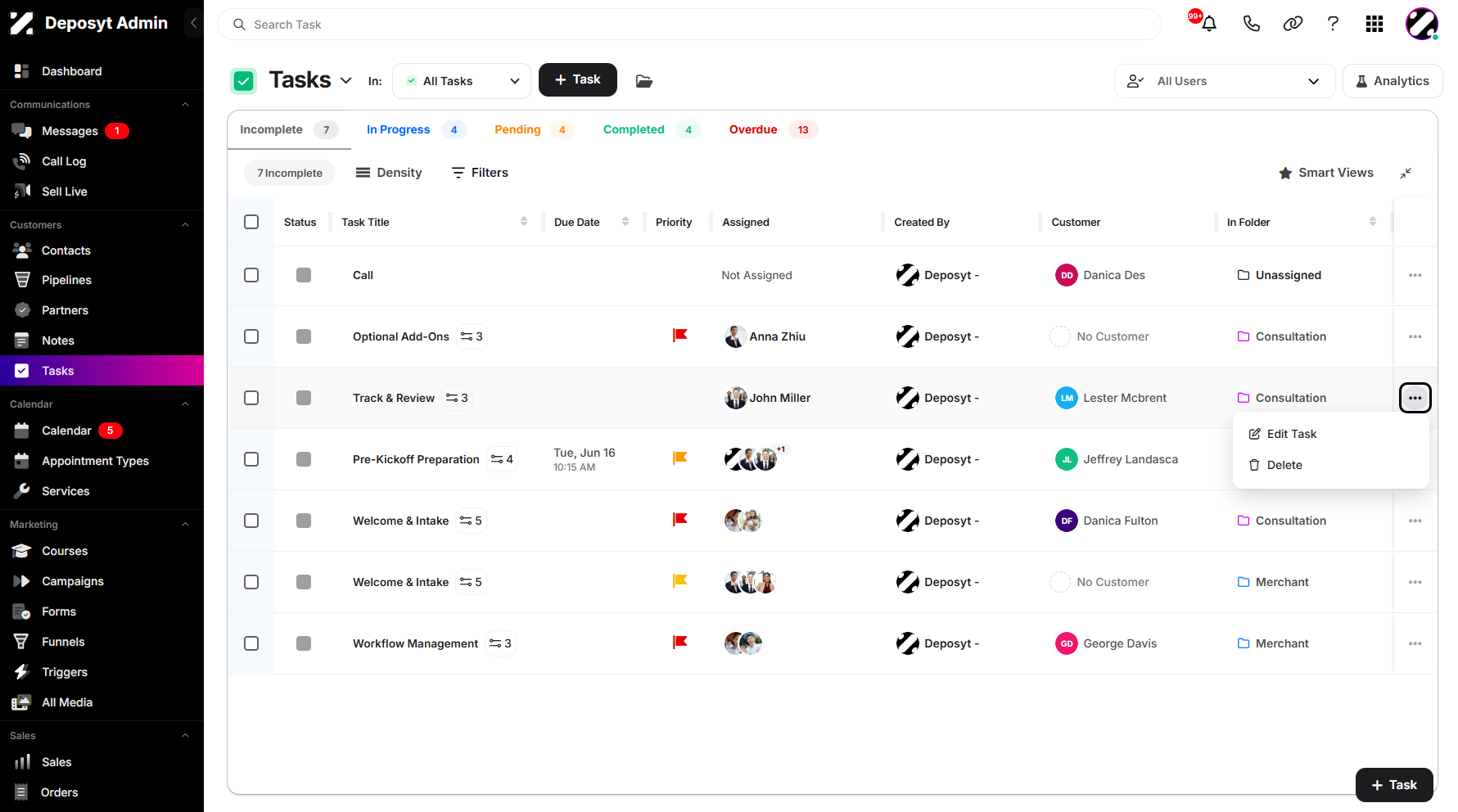Click the link icon in top bar

[1293, 24]
